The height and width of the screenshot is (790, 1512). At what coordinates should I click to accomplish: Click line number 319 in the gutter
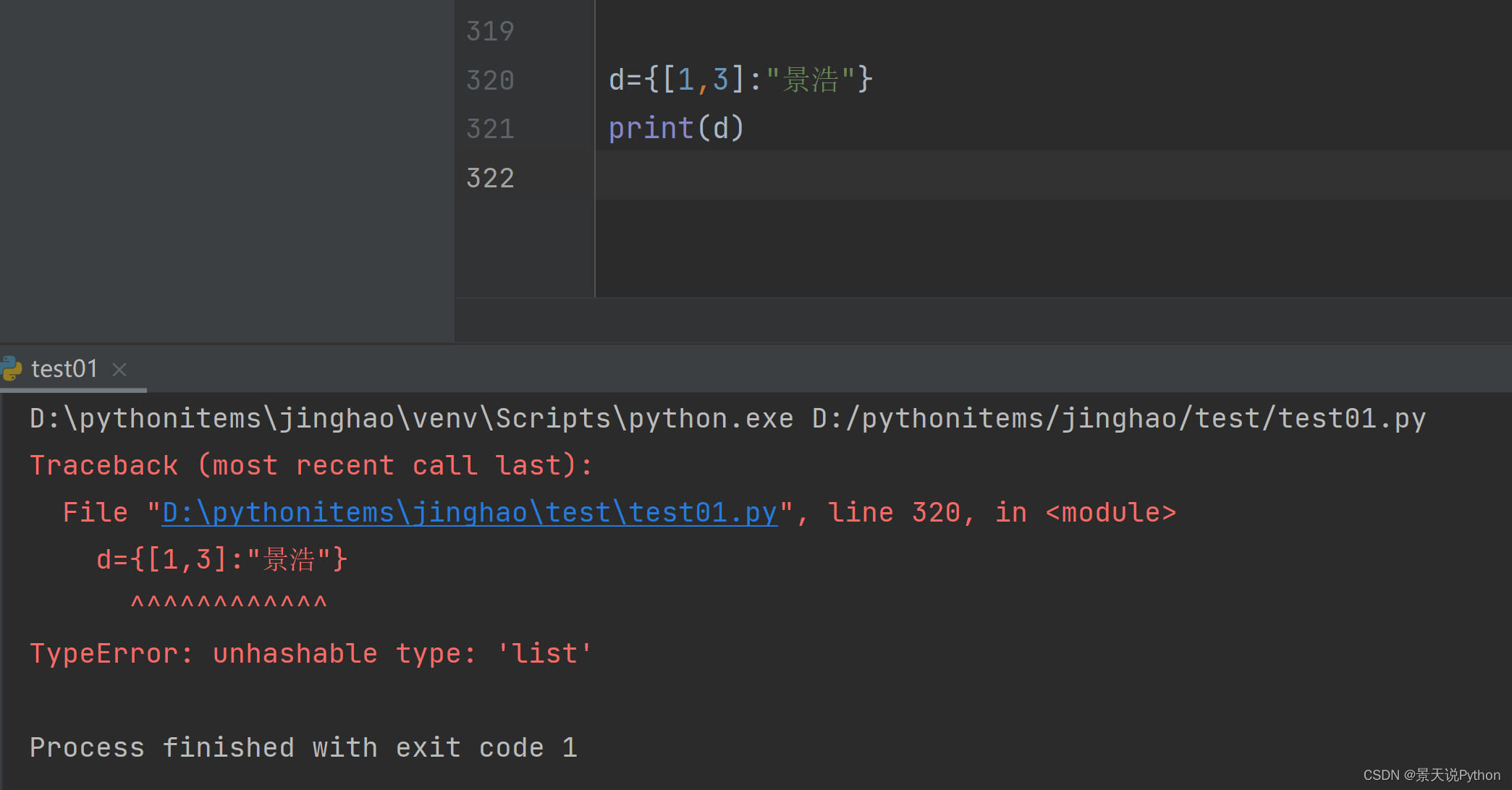click(490, 31)
